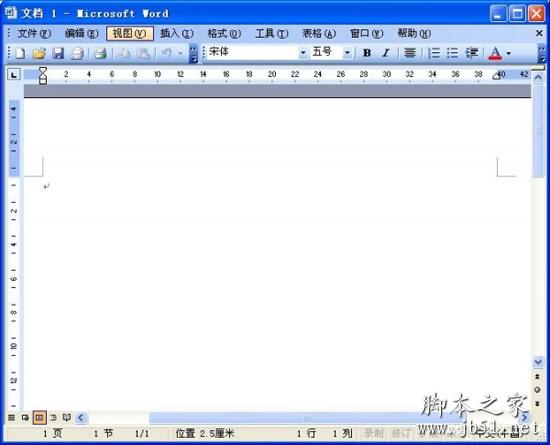Save the document with floppy icon
Viewport: 550px width, 445px height.
58,53
